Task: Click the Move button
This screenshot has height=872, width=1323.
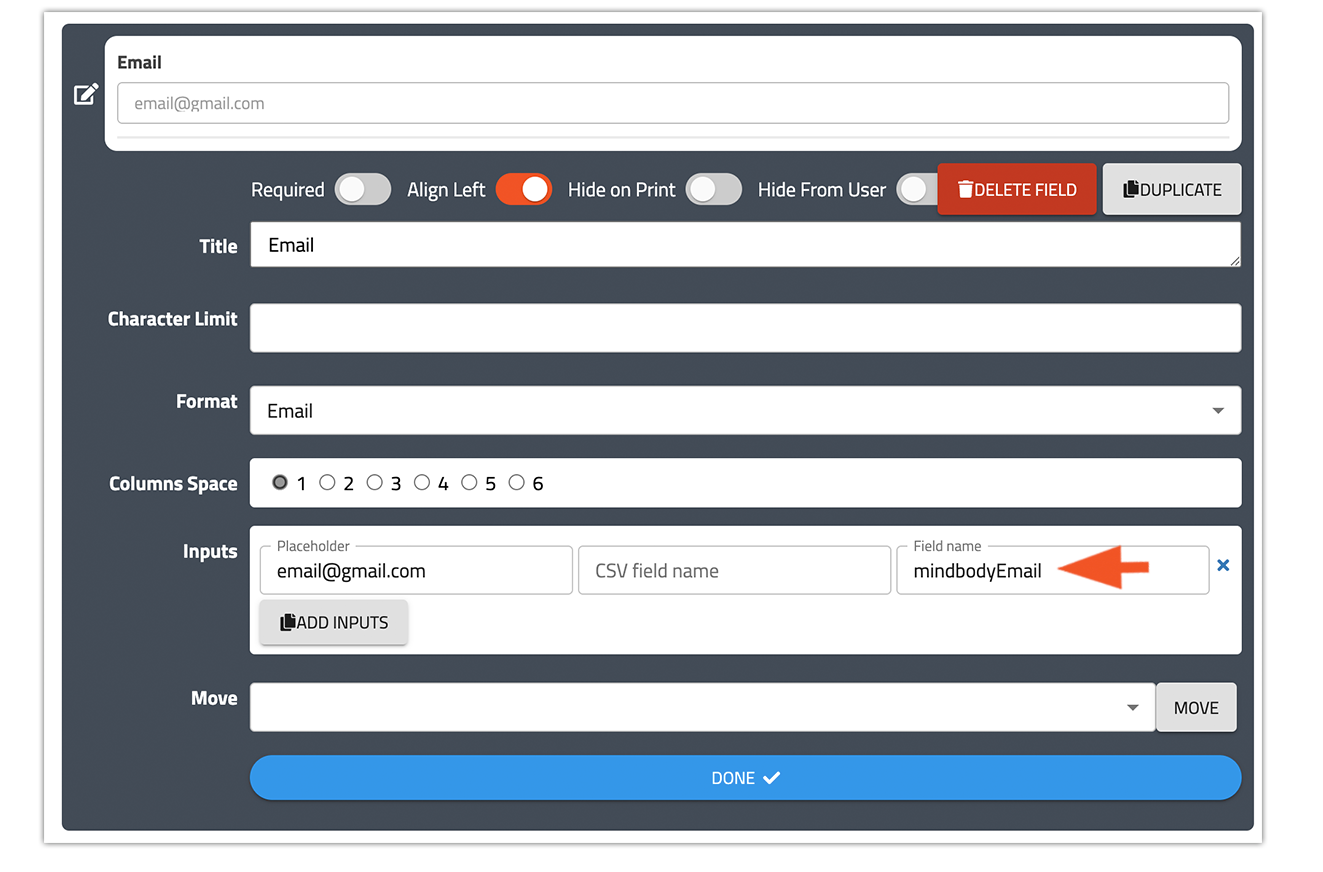Action: [x=1196, y=707]
